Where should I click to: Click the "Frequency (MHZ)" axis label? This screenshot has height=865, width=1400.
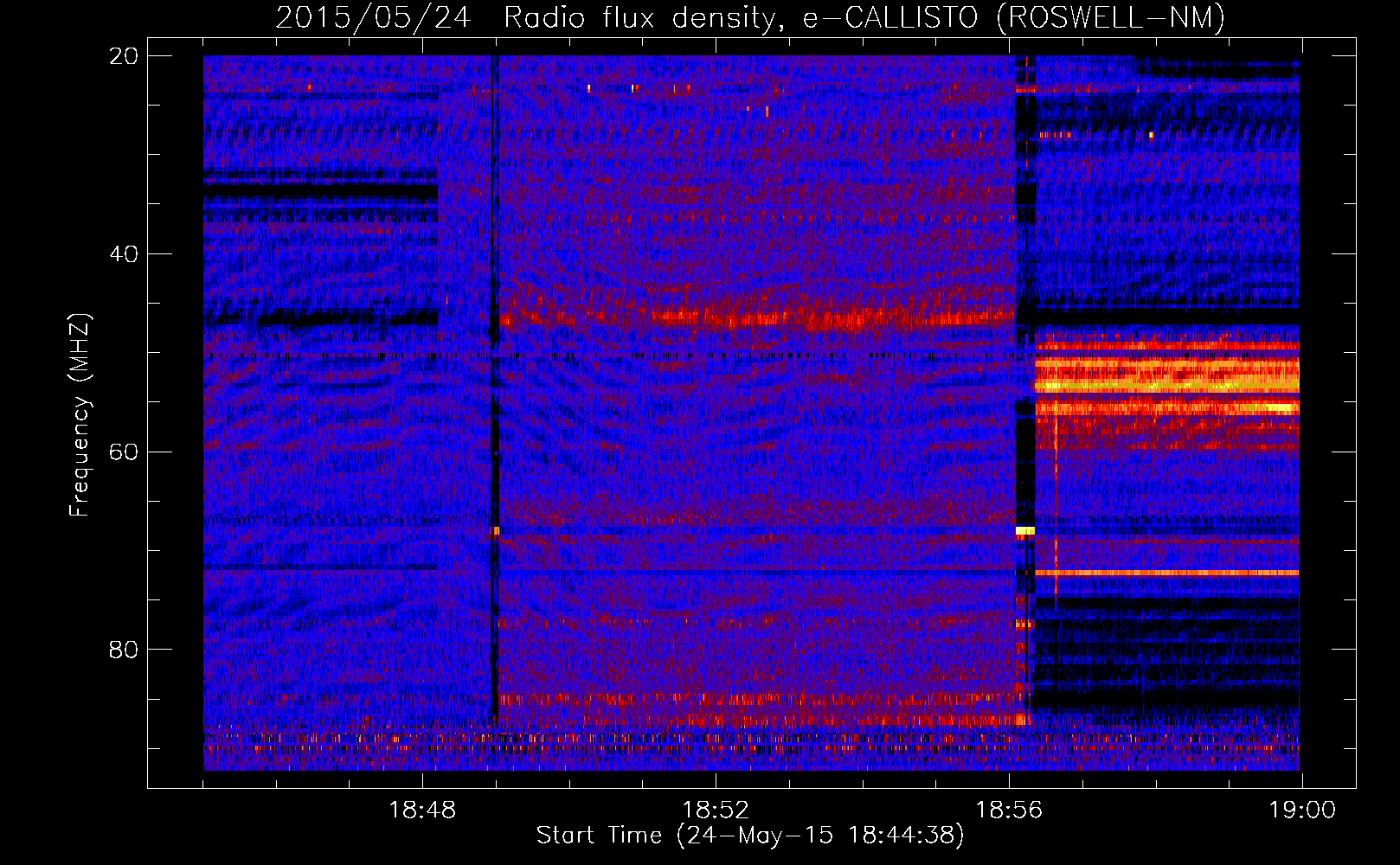pos(80,415)
